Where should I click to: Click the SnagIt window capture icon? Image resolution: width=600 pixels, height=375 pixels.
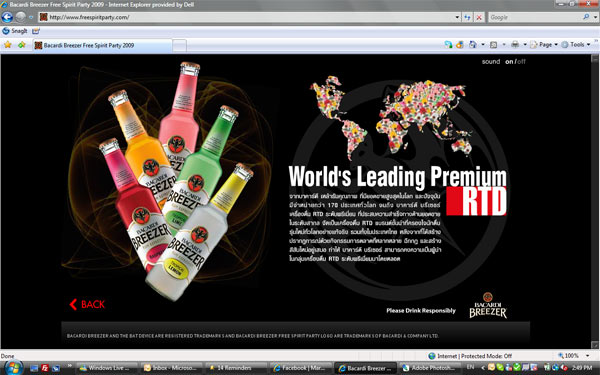pyautogui.click(x=36, y=31)
